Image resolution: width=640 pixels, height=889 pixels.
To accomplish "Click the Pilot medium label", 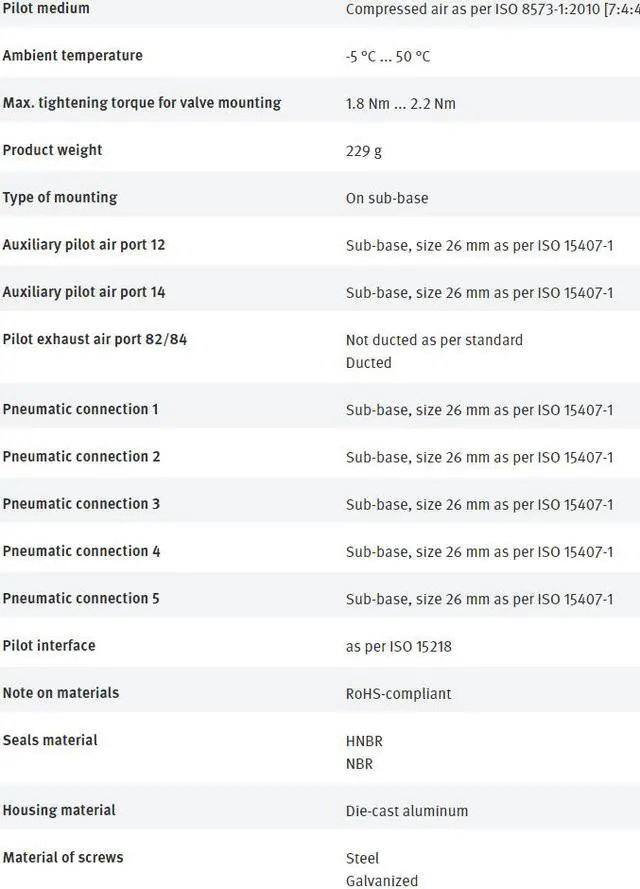I will [46, 9].
